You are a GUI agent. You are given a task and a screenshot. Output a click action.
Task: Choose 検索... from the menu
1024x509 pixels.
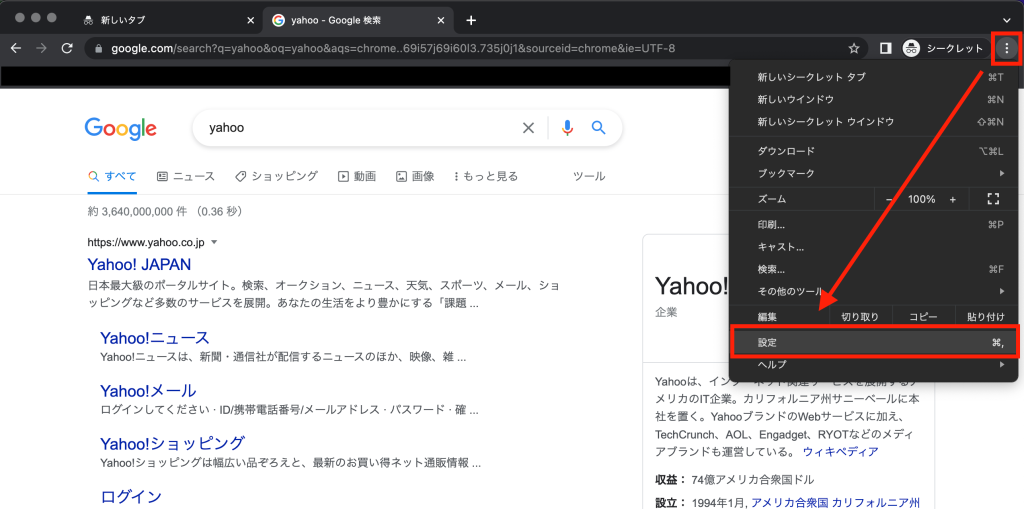pos(874,269)
